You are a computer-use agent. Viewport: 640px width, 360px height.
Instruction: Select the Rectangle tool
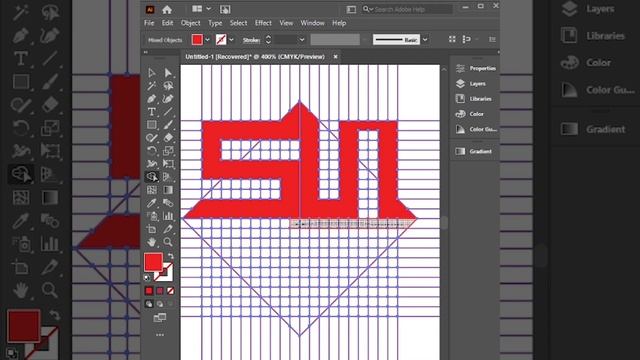[x=151, y=125]
